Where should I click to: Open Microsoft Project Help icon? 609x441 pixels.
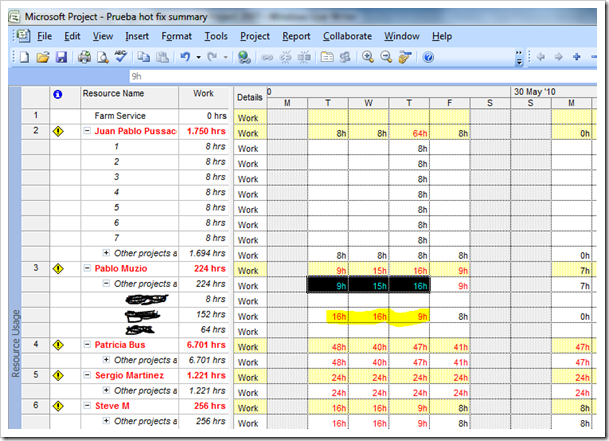coord(428,58)
